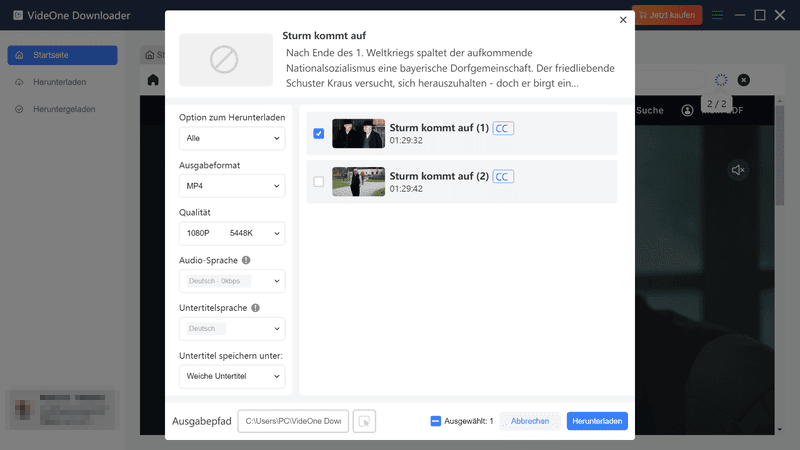Click the loading spinner icon
Screen dimensions: 800x450
[x=721, y=80]
